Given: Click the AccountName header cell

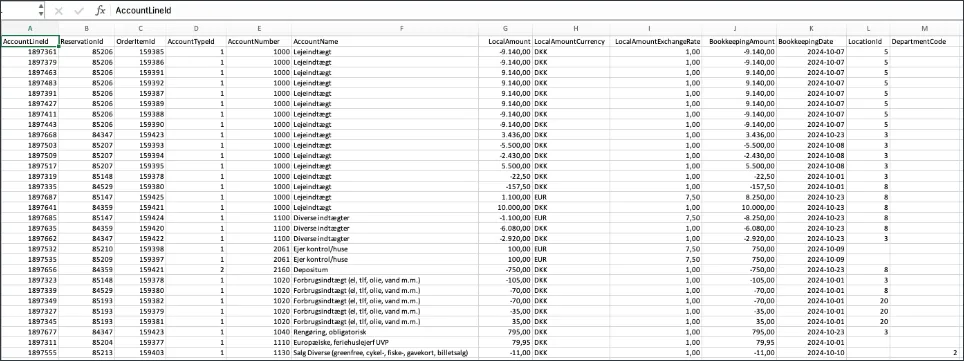Looking at the screenshot, I should point(384,41).
